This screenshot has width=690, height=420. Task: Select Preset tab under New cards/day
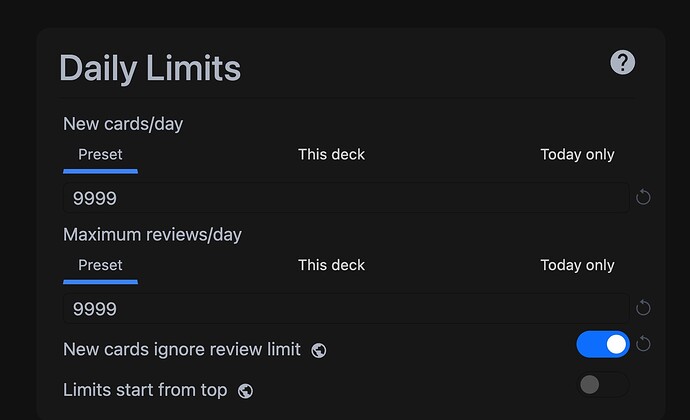coord(100,155)
